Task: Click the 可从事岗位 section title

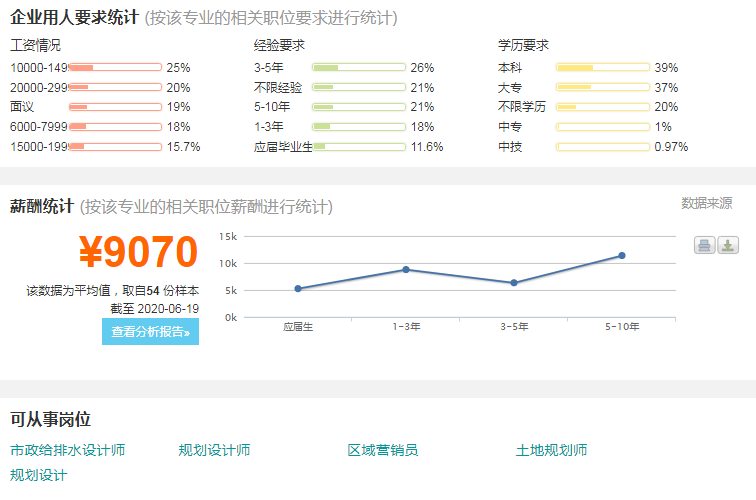Action: click(x=51, y=419)
